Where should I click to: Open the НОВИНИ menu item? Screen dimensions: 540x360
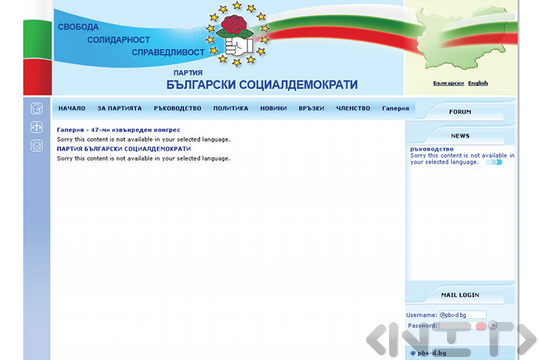click(273, 108)
